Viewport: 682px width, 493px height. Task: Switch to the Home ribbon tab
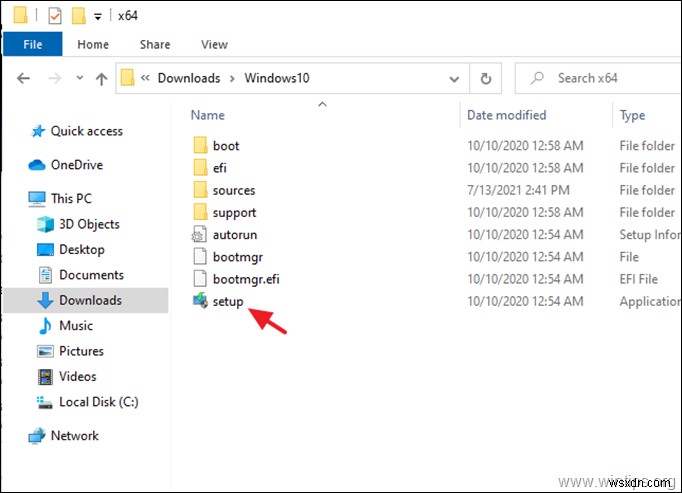pos(93,44)
